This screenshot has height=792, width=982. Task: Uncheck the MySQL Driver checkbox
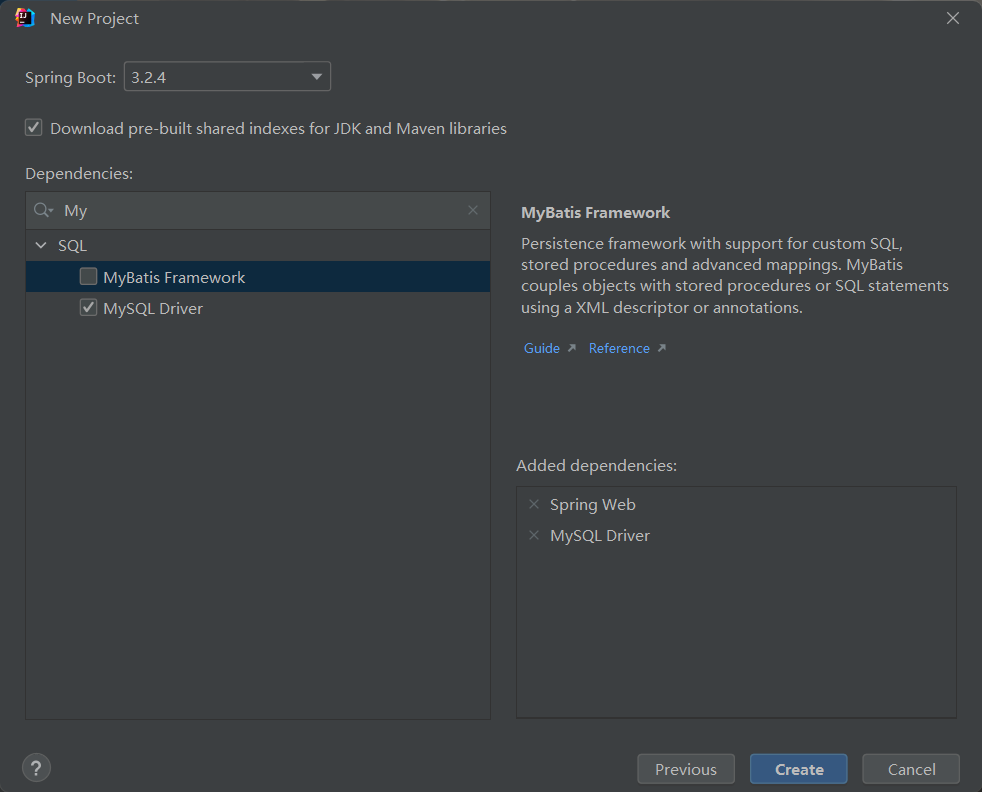coord(89,308)
